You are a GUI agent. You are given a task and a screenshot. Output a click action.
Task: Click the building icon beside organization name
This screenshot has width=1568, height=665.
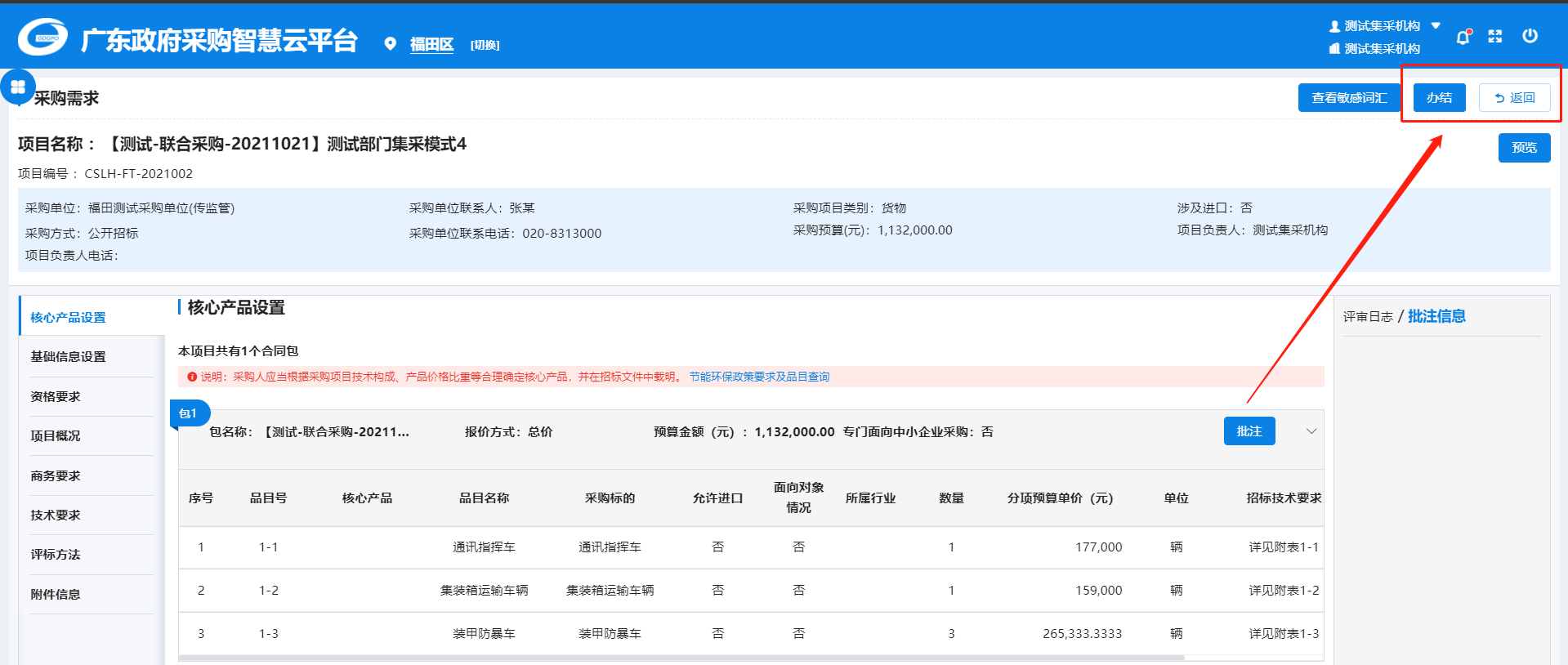tap(1334, 49)
